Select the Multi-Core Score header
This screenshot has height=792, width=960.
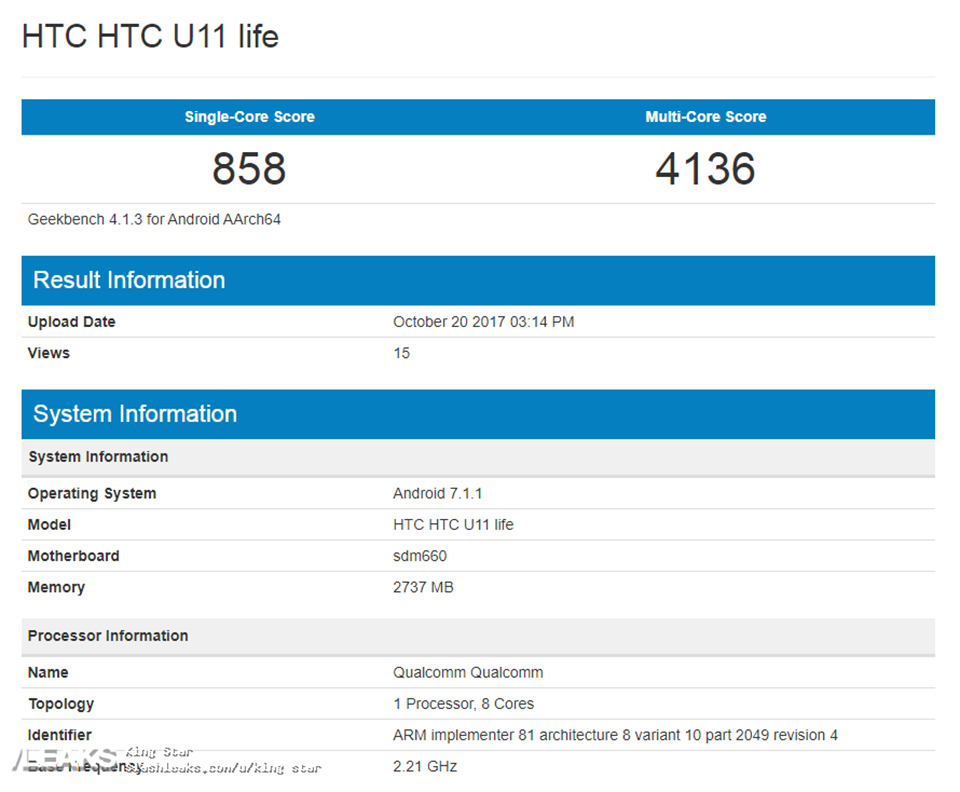point(705,116)
